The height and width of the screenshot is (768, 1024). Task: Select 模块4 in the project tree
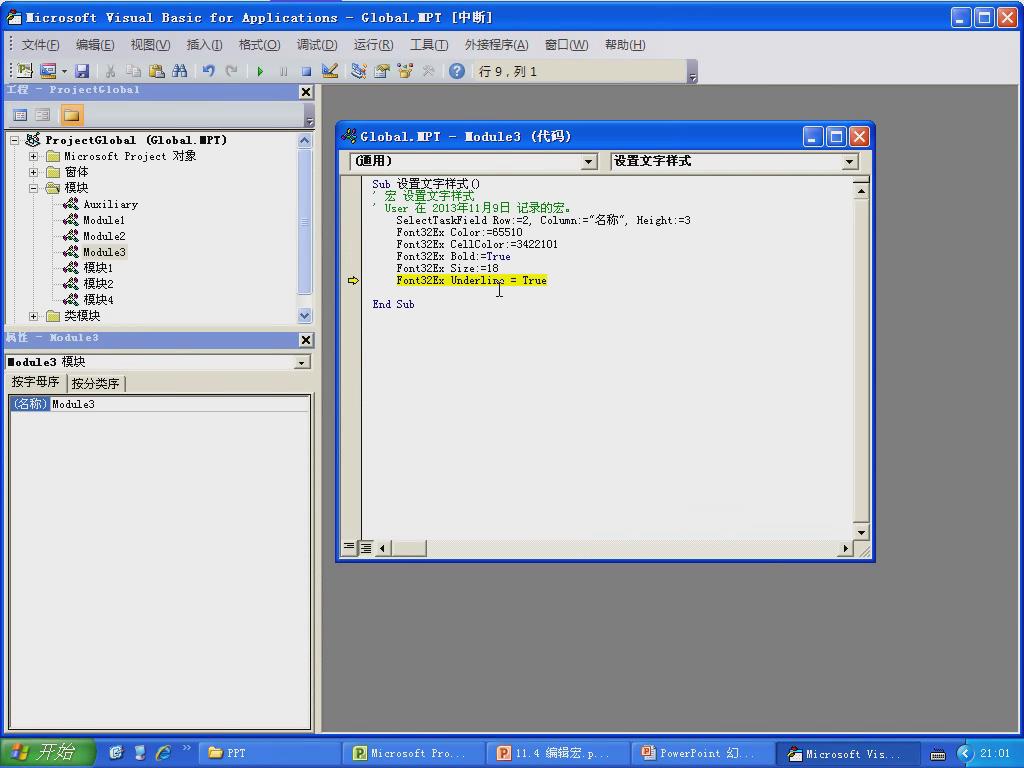click(x=98, y=300)
